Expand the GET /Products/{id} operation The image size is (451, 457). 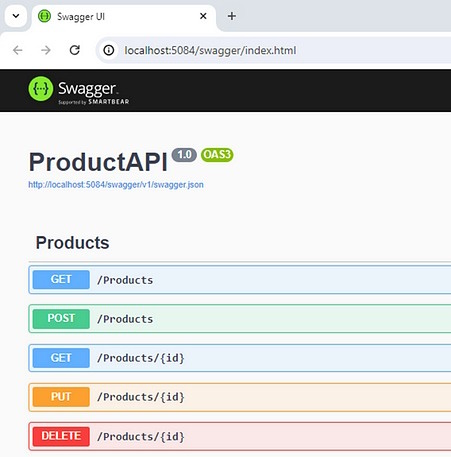(x=240, y=358)
